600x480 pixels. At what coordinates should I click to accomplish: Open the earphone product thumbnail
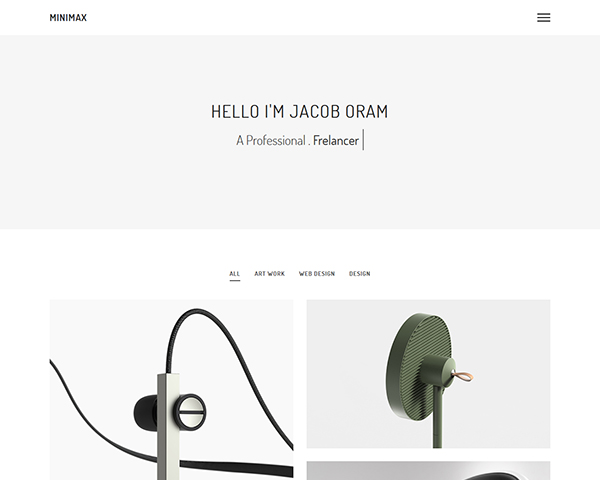pyautogui.click(x=171, y=390)
